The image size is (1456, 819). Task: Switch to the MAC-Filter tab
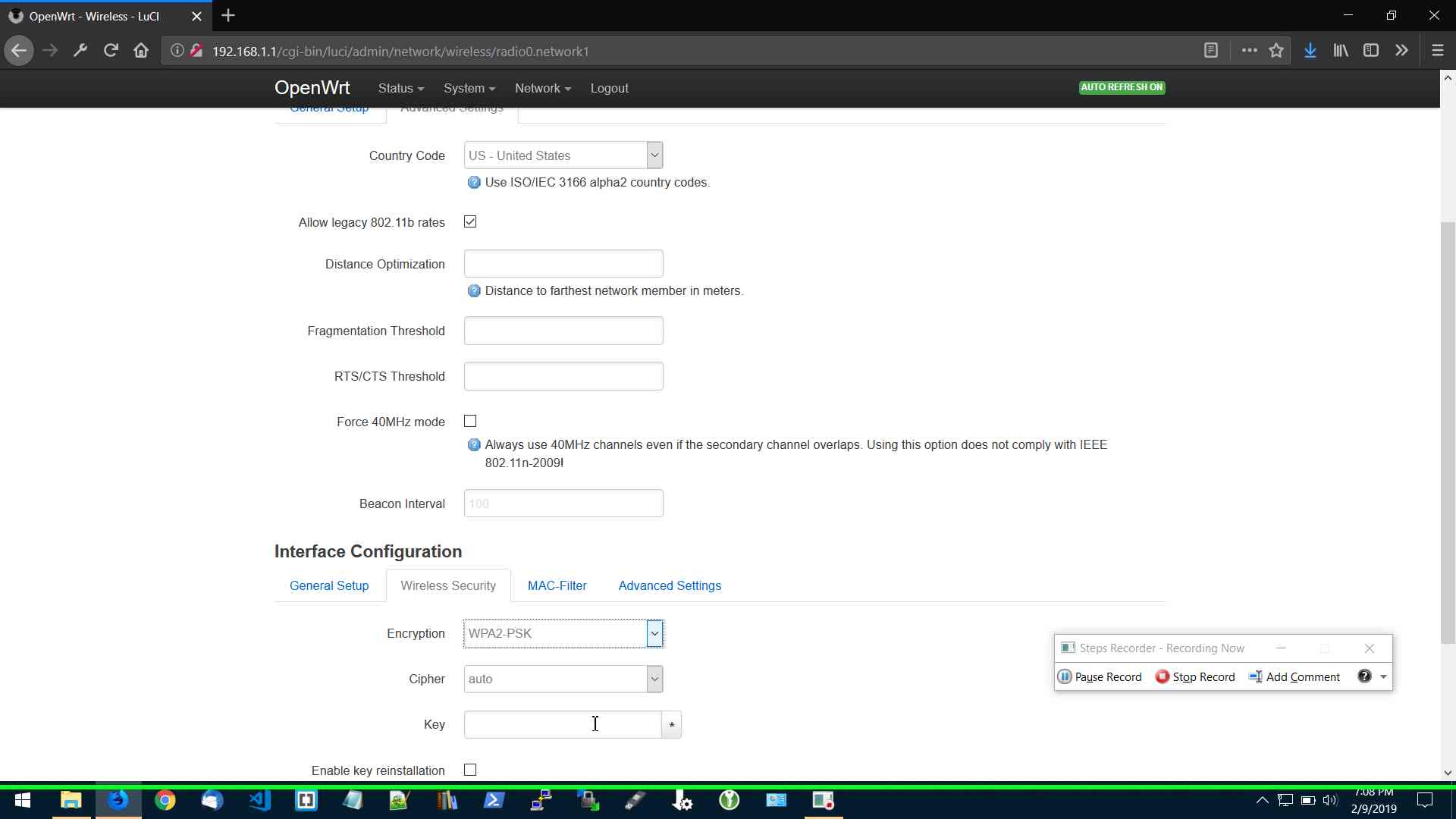point(557,585)
